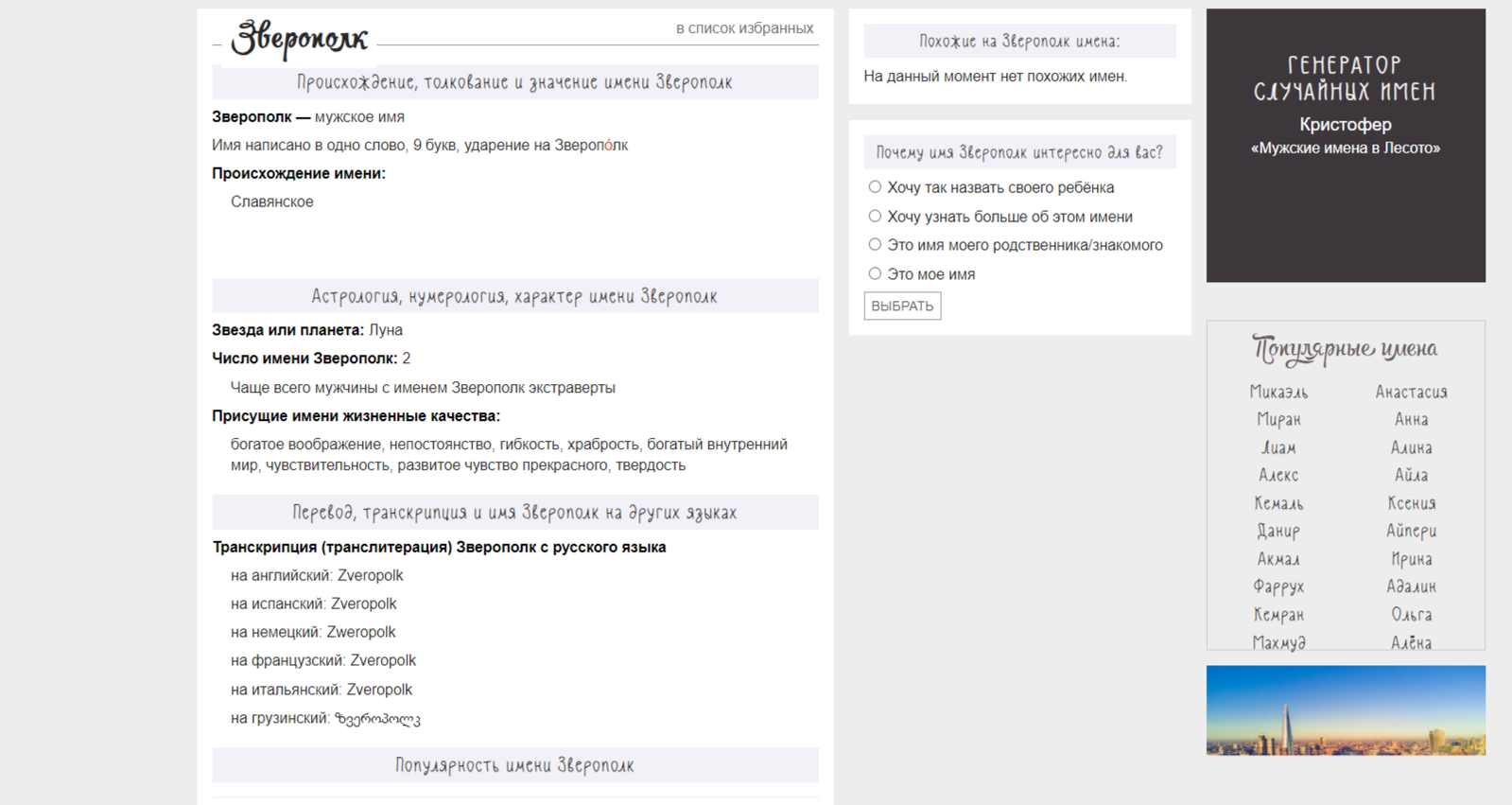Click the city skyline banner image
The width and height of the screenshot is (1512, 805).
(x=1345, y=710)
